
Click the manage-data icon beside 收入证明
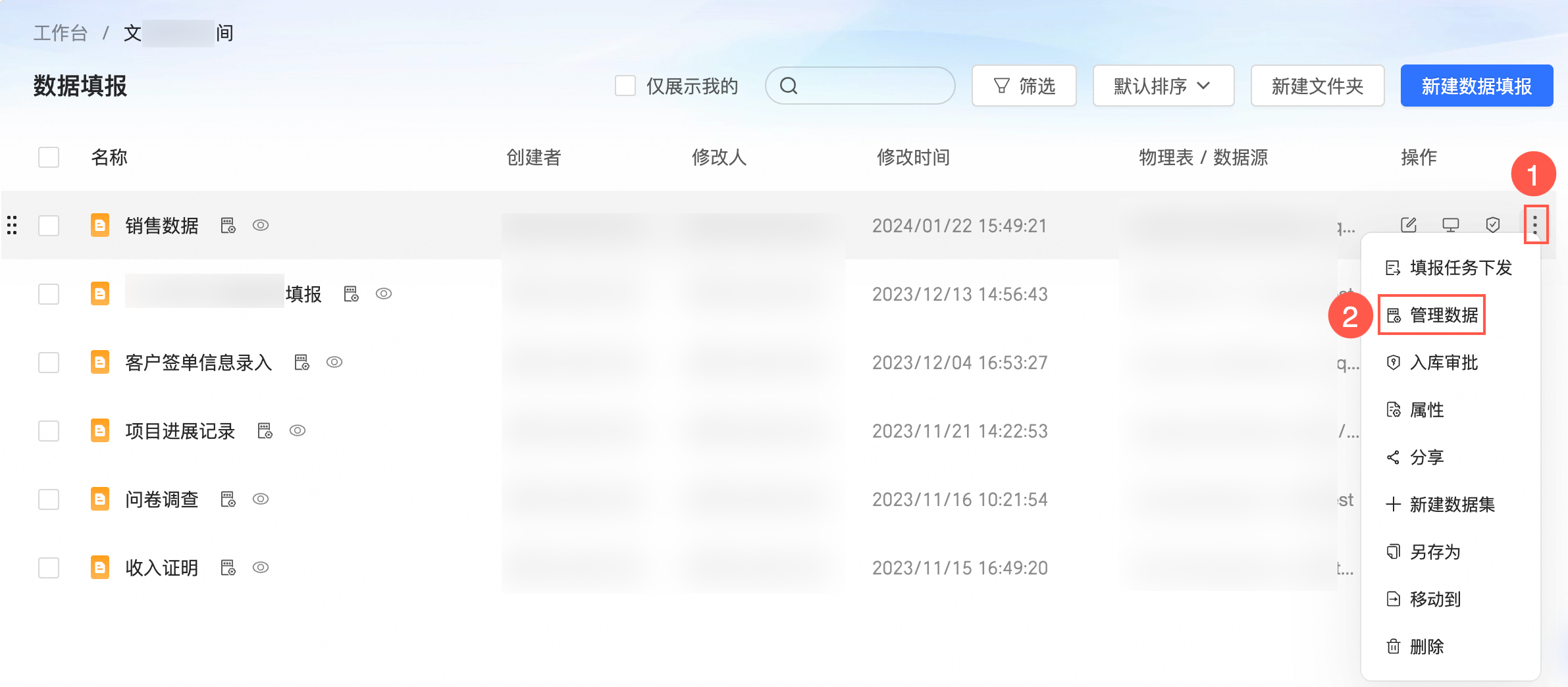pyautogui.click(x=228, y=568)
